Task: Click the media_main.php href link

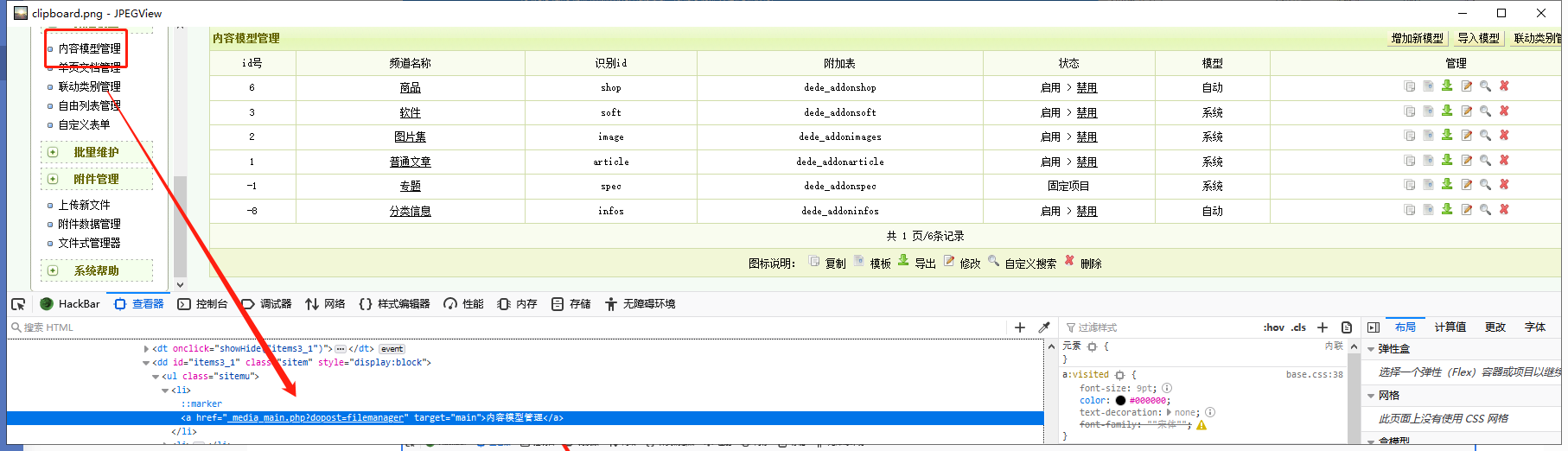Action: (315, 418)
